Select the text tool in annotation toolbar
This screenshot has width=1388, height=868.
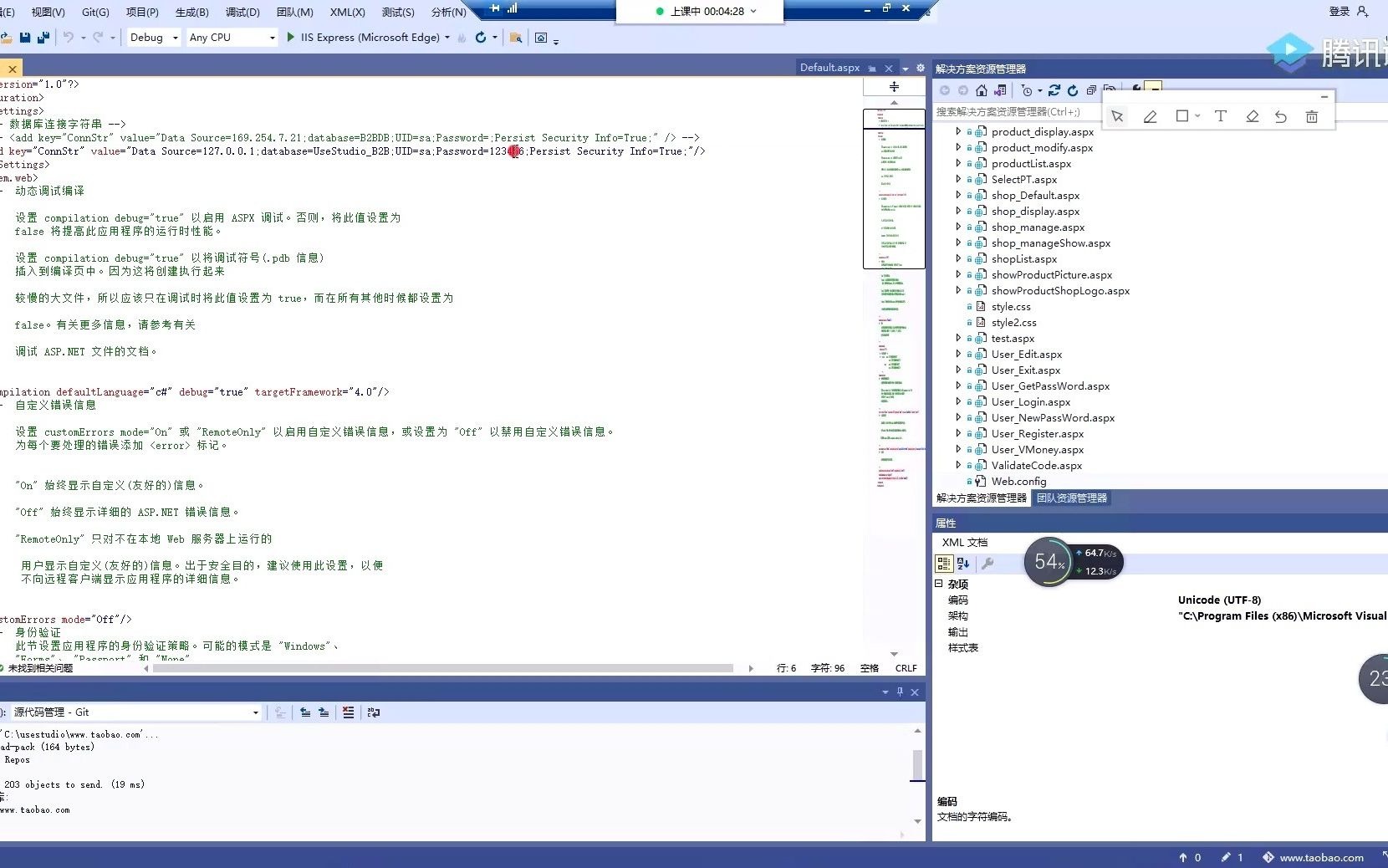pos(1221,116)
